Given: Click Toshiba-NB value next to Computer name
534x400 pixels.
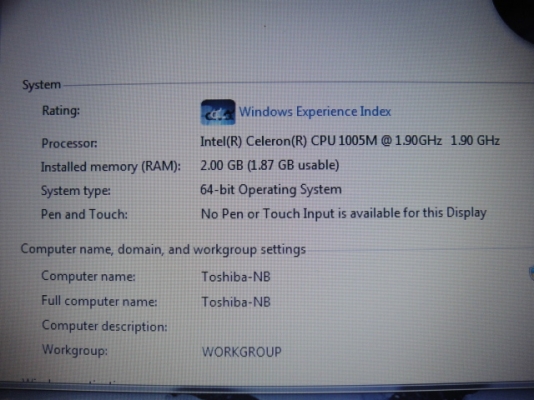Looking at the screenshot, I should (x=236, y=277).
